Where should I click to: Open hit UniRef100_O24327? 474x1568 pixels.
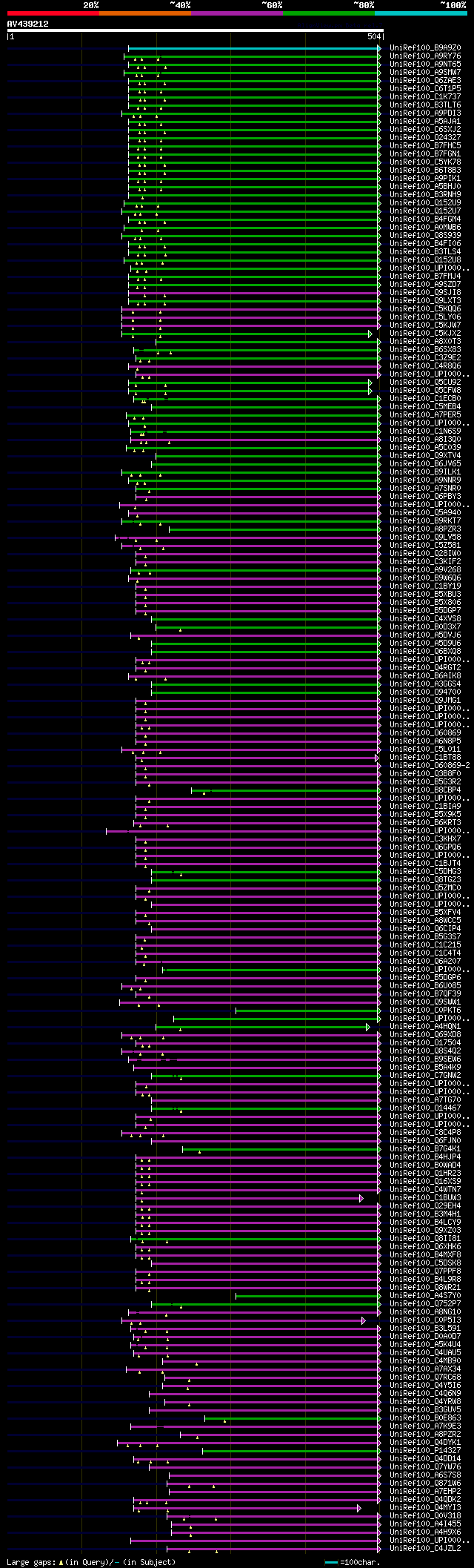tap(425, 138)
